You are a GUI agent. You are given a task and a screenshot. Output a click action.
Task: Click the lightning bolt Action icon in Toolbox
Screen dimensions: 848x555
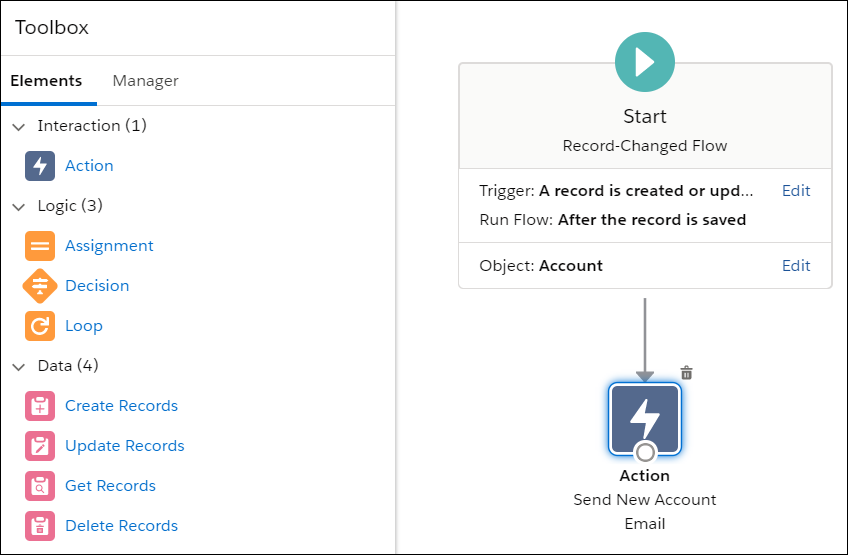click(x=40, y=166)
